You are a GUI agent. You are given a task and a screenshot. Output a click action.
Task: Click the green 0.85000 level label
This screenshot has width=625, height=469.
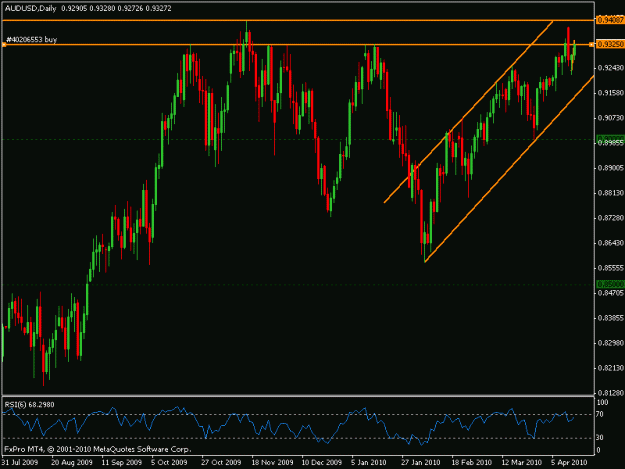point(610,285)
